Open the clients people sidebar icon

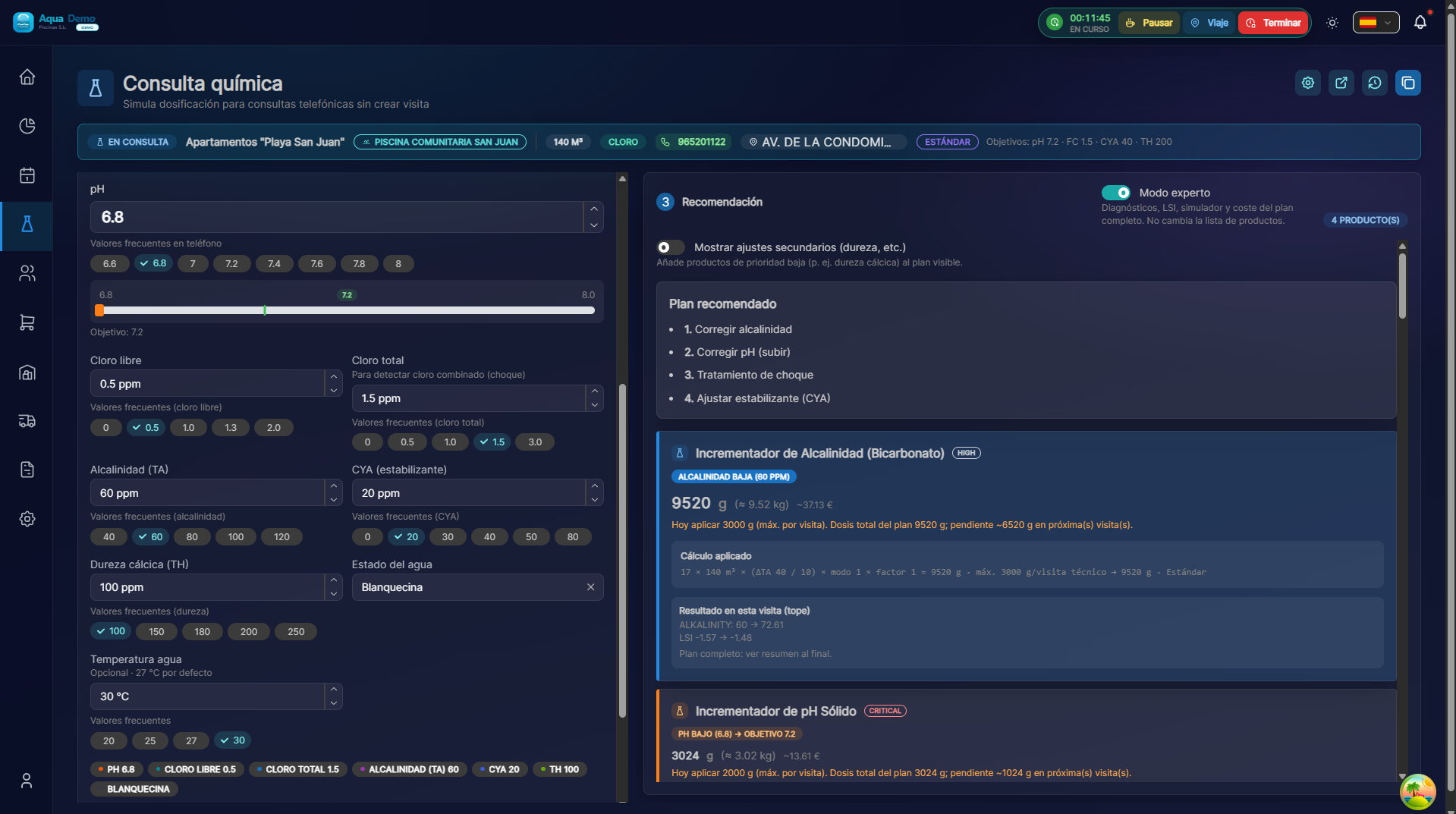click(x=27, y=273)
